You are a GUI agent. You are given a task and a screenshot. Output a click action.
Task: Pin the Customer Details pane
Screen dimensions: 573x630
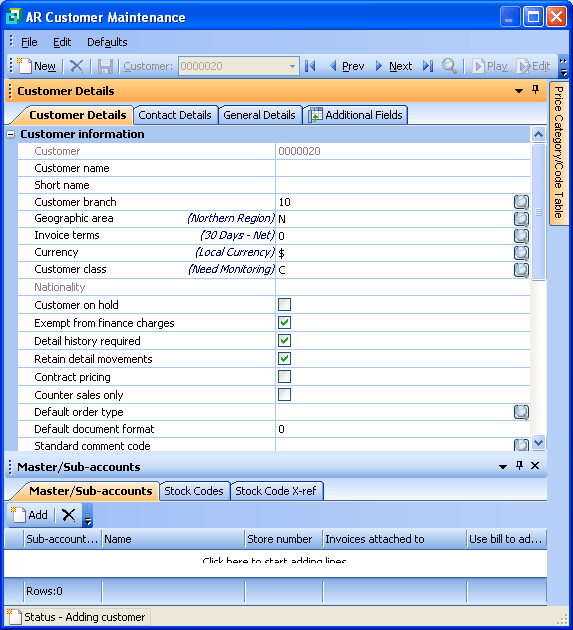click(x=535, y=90)
